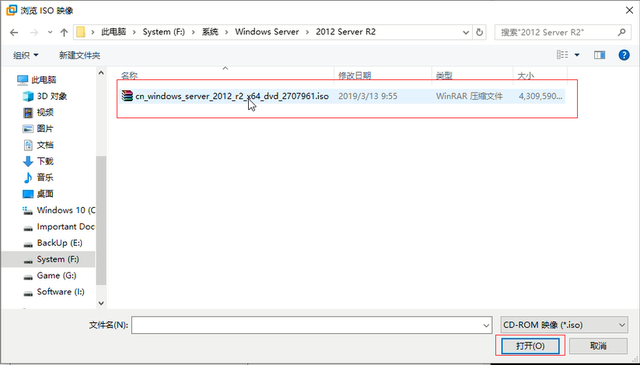Change view layout icon
Viewport: 640px width, 365px height.
click(x=562, y=55)
